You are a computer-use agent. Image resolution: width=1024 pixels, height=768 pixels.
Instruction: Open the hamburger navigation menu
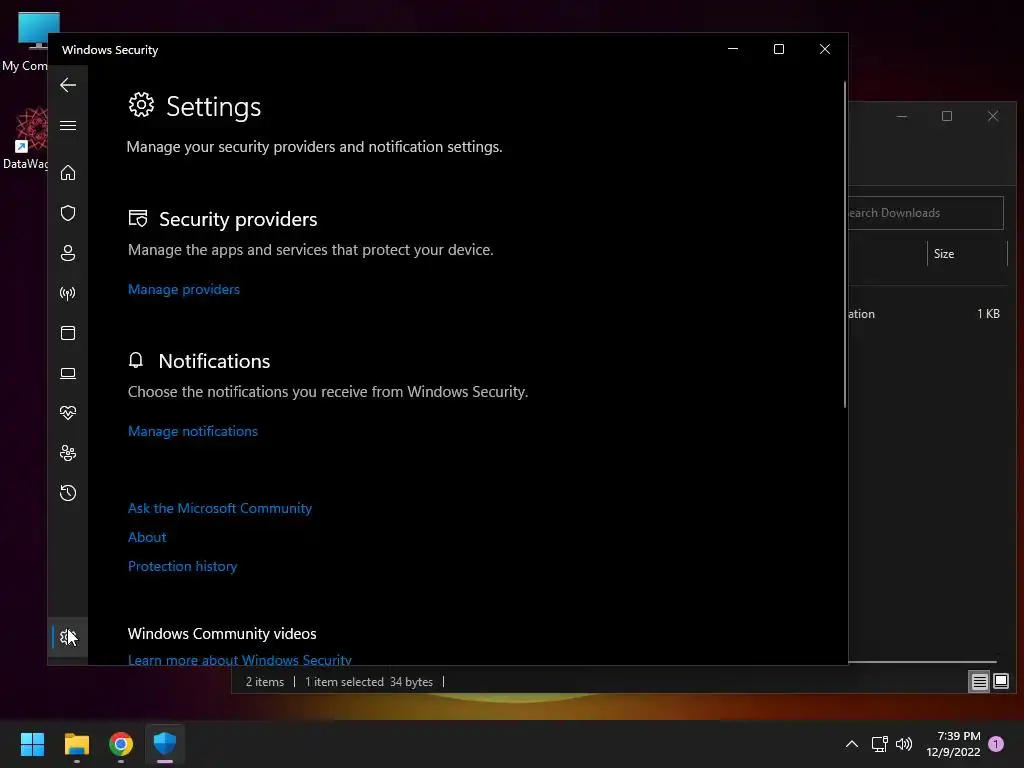68,125
